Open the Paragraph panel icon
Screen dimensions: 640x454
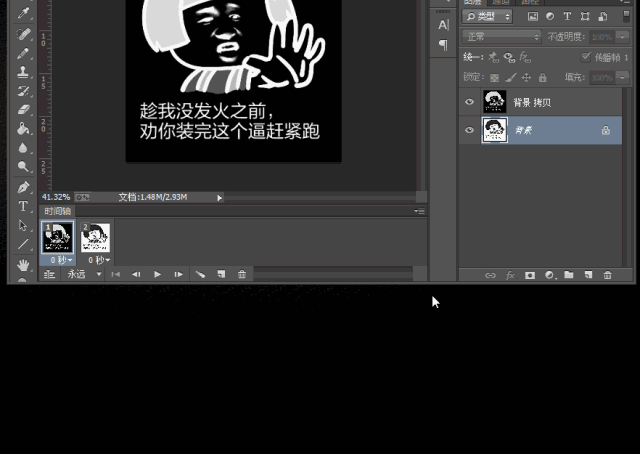443,45
